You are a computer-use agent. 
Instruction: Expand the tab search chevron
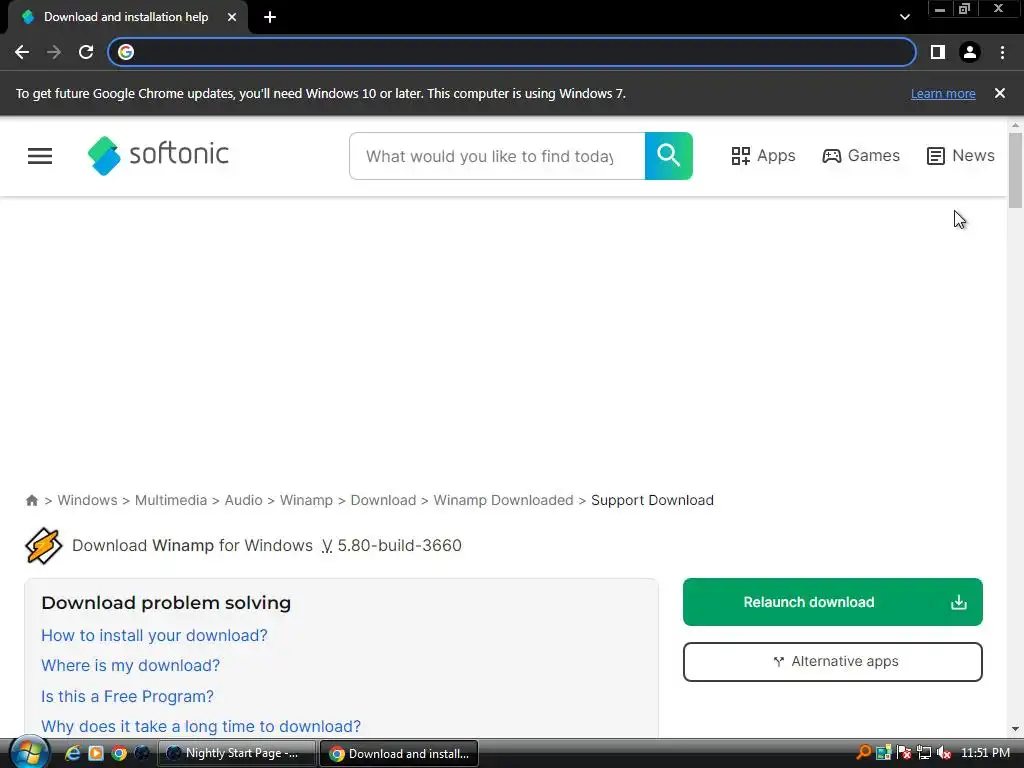click(x=904, y=17)
